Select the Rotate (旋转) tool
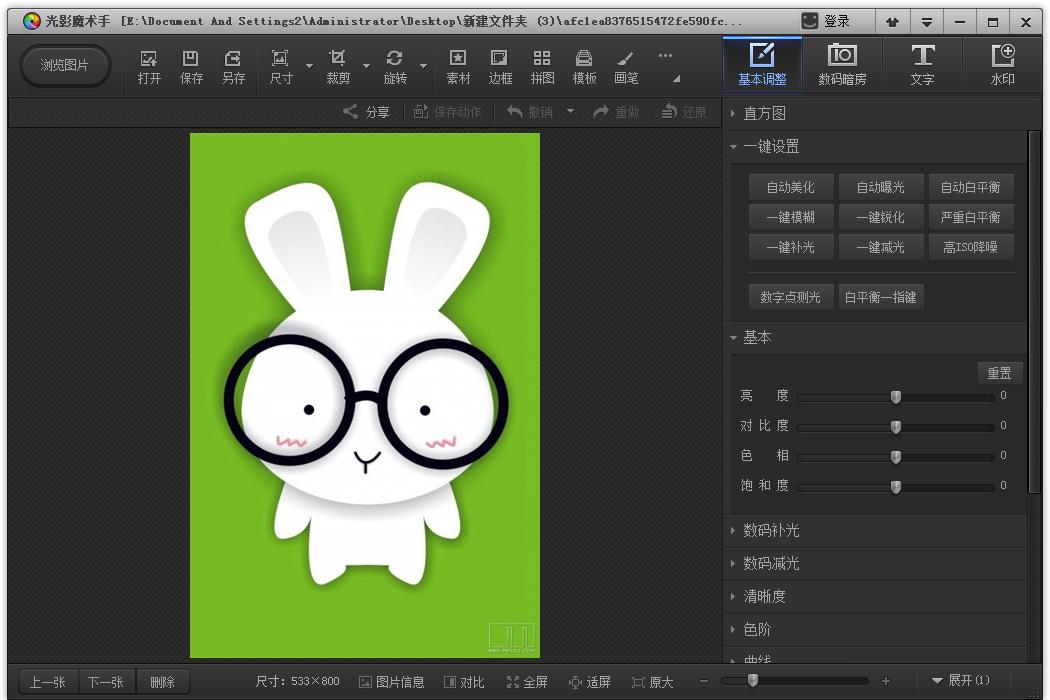1050x700 pixels. tap(395, 66)
